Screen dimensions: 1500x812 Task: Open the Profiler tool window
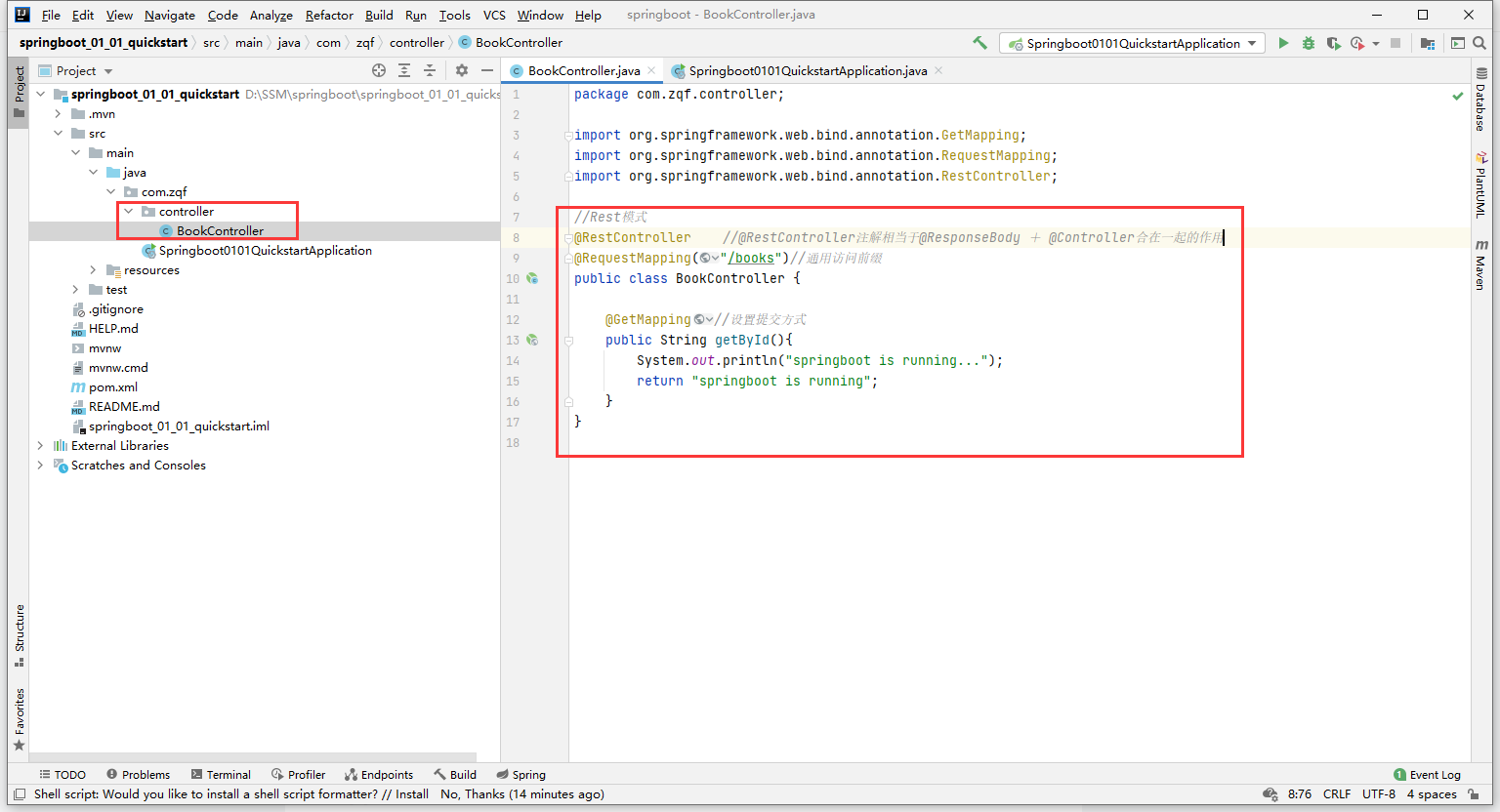pos(298,775)
